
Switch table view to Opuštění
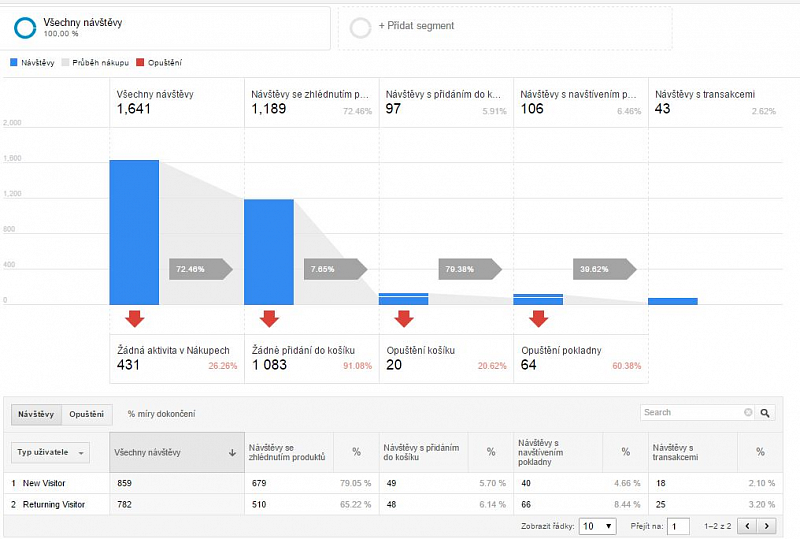pos(85,413)
